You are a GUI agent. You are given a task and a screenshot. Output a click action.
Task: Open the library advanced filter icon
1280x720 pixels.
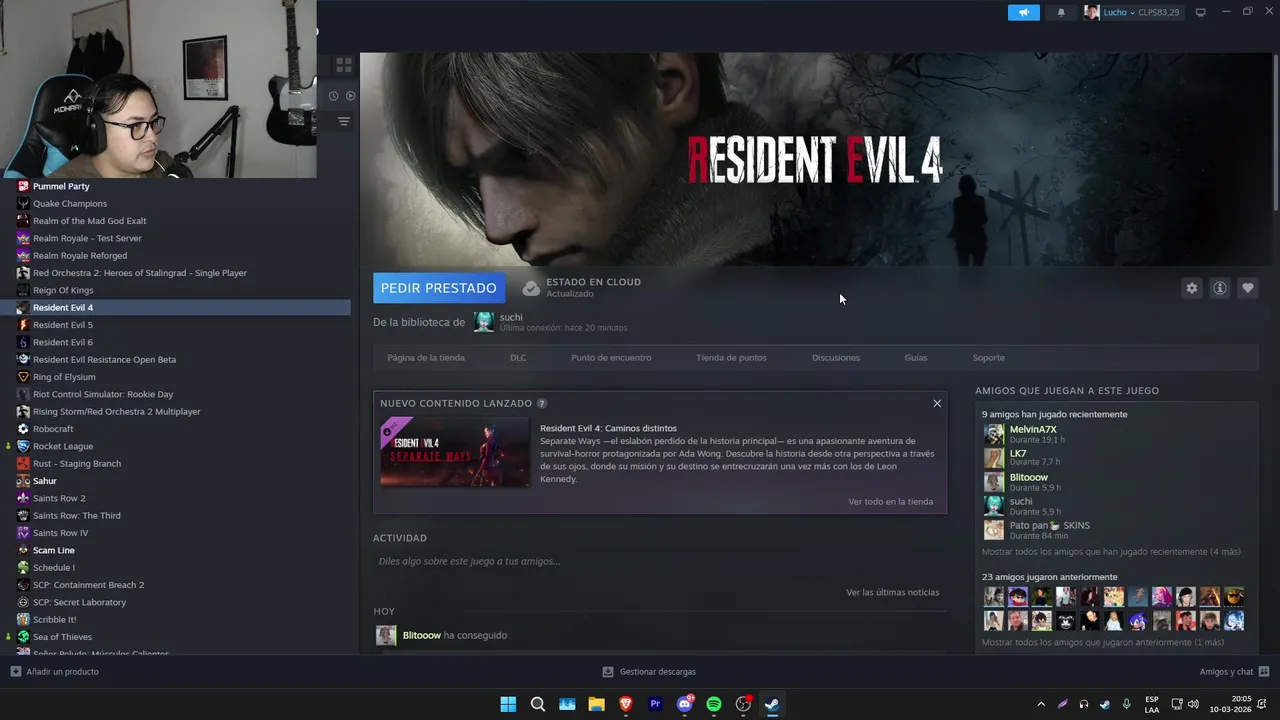tap(343, 121)
